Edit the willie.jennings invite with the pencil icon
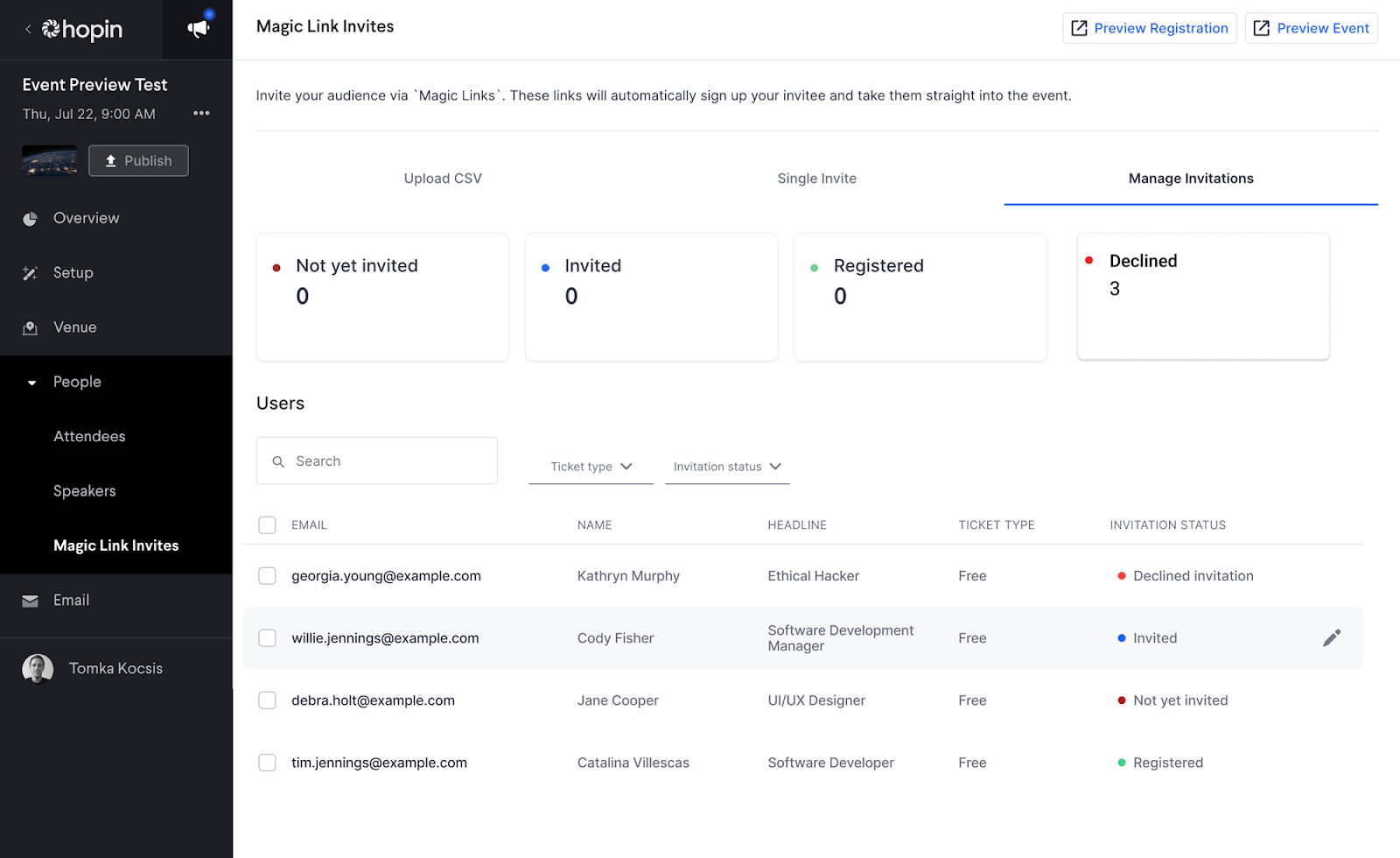The height and width of the screenshot is (858, 1400). click(x=1332, y=638)
